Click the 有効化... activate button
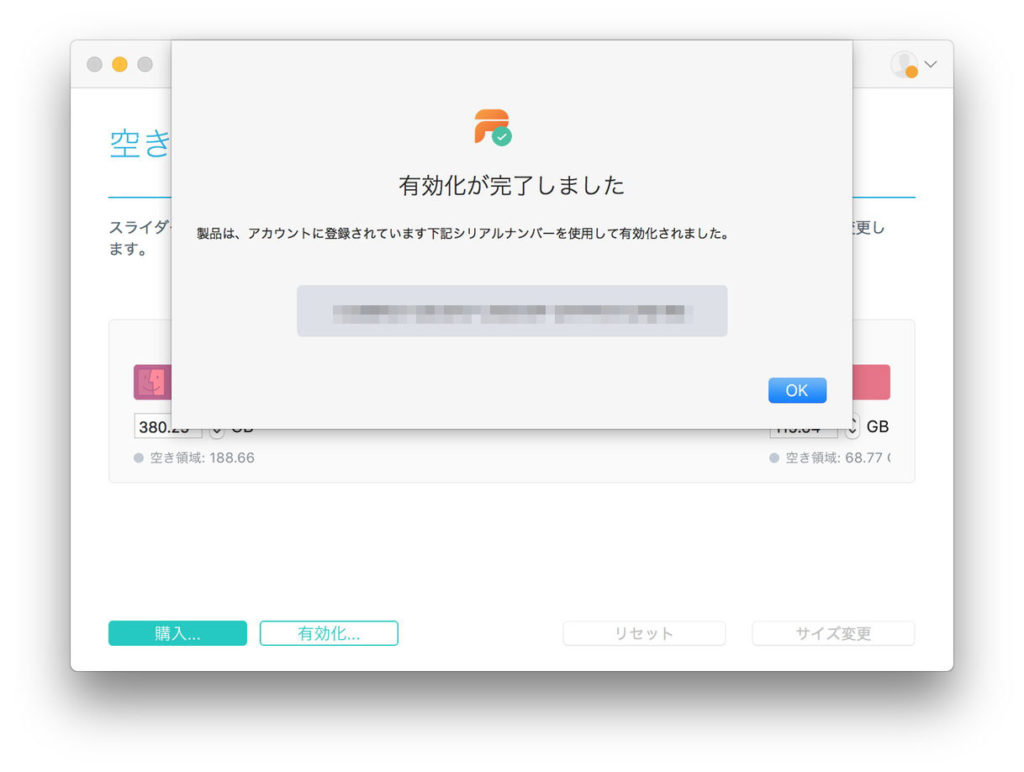This screenshot has height=772, width=1024. (x=328, y=633)
